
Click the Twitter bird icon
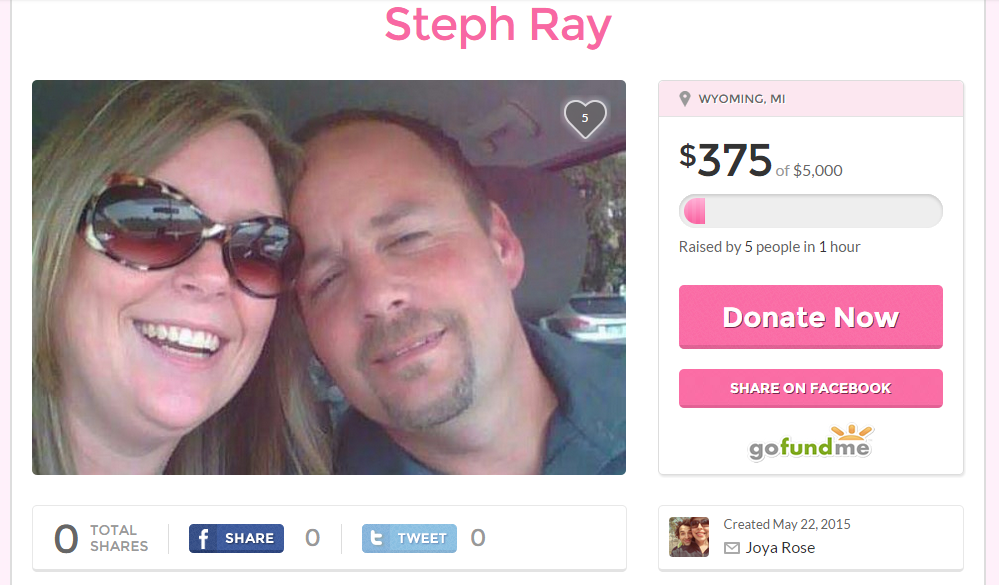pos(377,538)
